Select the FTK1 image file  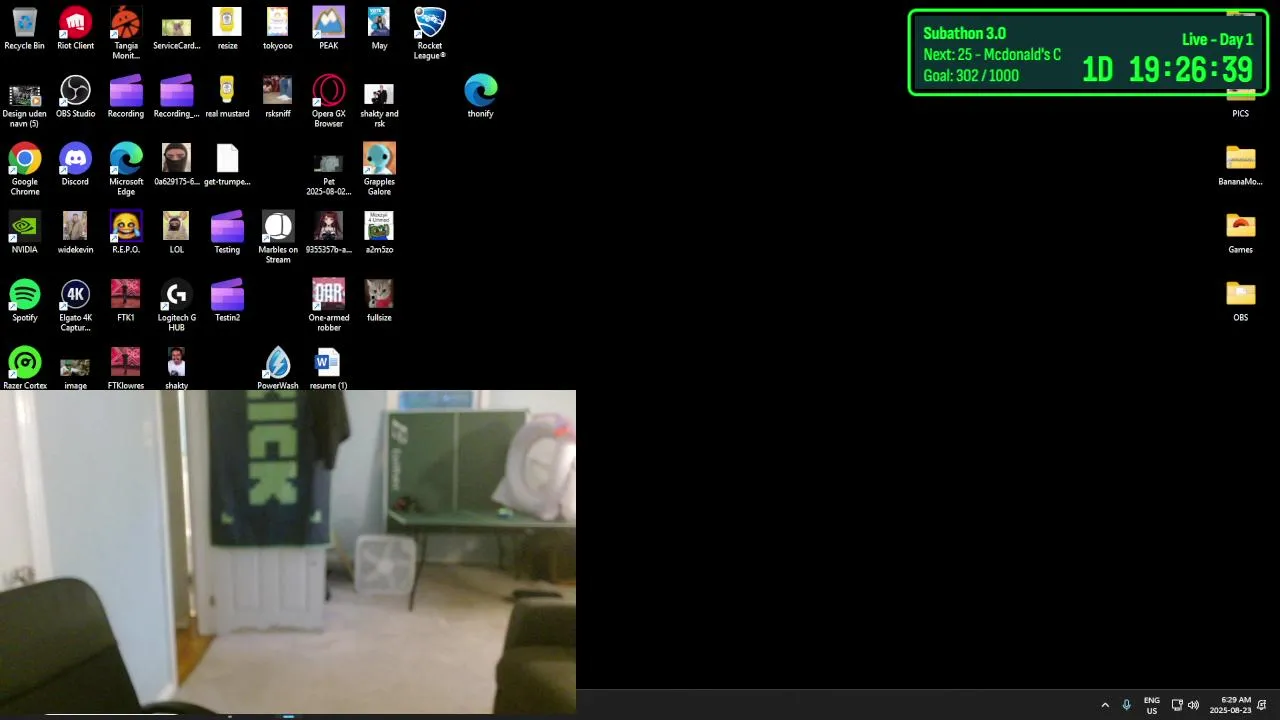click(x=126, y=301)
